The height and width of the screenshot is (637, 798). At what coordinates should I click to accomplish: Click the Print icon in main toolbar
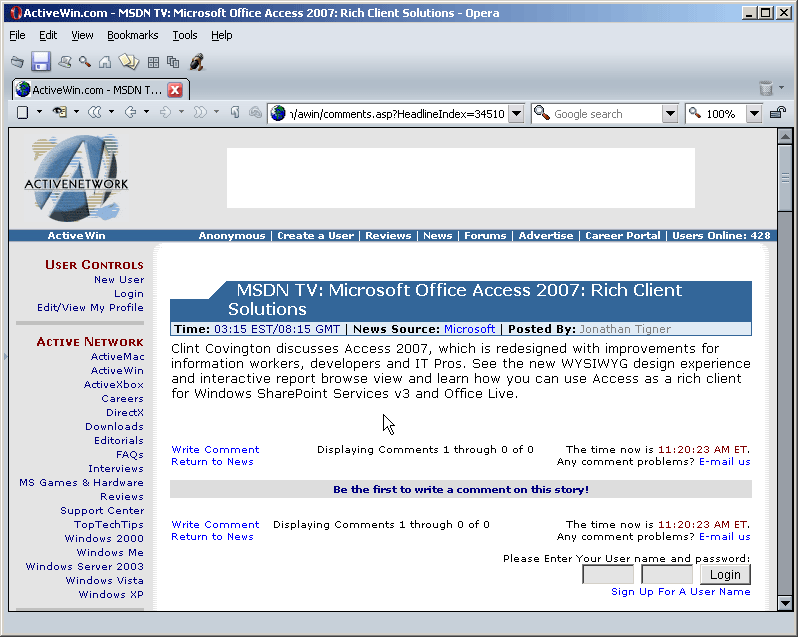point(65,62)
